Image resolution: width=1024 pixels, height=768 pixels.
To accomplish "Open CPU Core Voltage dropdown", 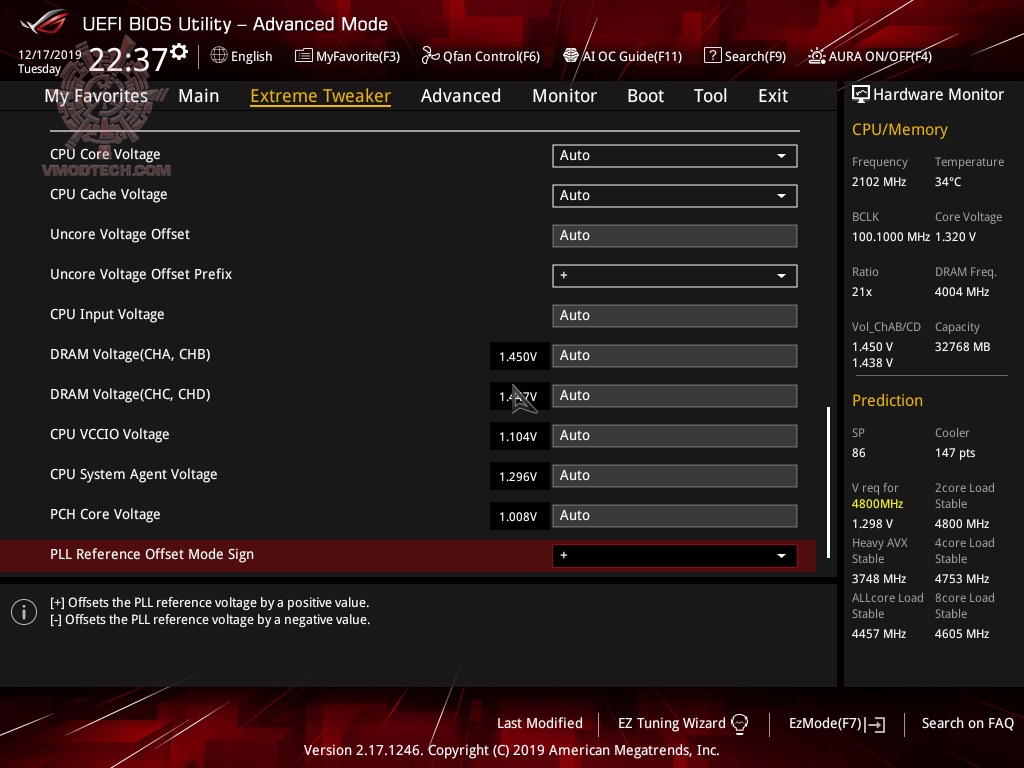I will 675,155.
